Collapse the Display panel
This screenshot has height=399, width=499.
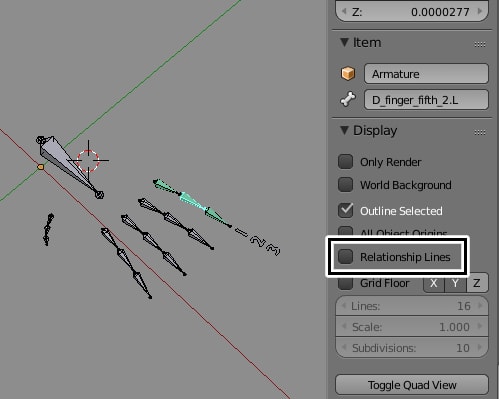pos(344,130)
